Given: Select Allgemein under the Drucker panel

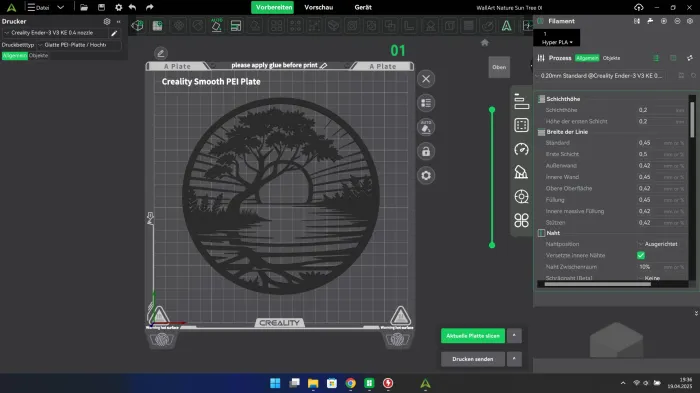Looking at the screenshot, I should pyautogui.click(x=15, y=55).
